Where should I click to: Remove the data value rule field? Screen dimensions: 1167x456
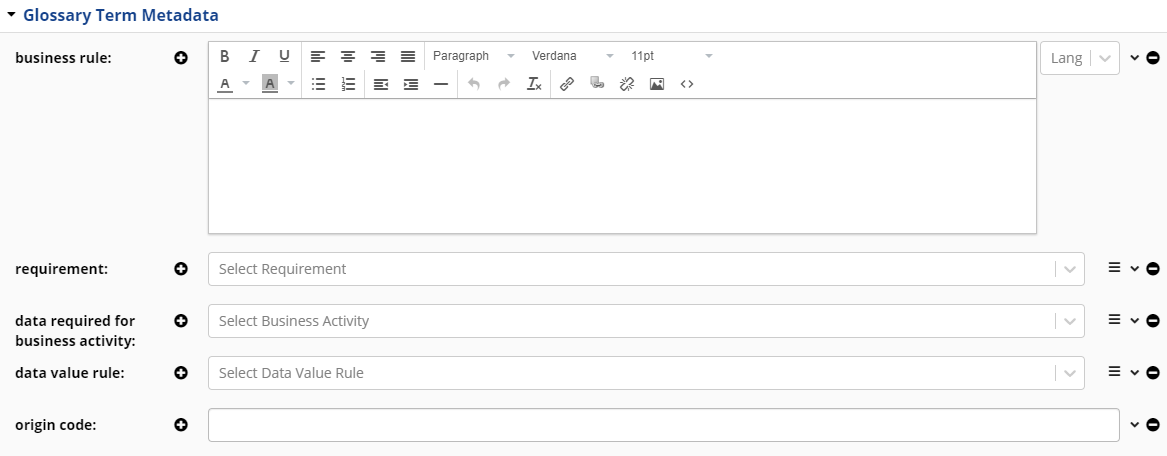click(1153, 373)
